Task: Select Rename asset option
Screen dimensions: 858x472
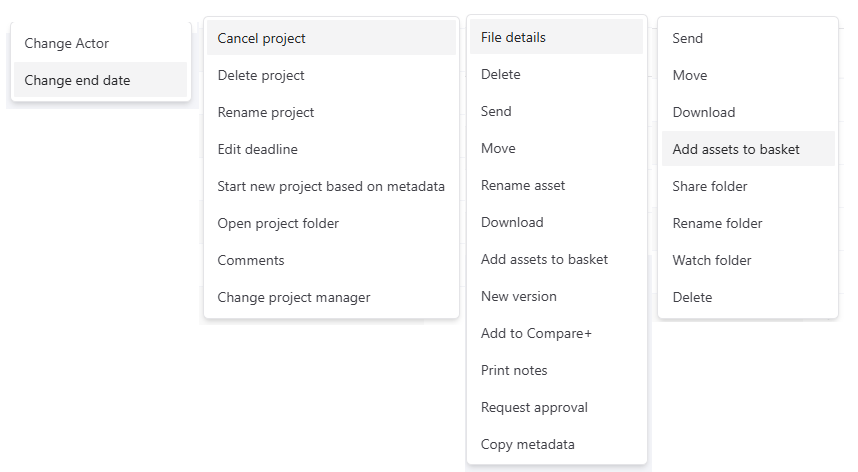Action: tap(523, 185)
